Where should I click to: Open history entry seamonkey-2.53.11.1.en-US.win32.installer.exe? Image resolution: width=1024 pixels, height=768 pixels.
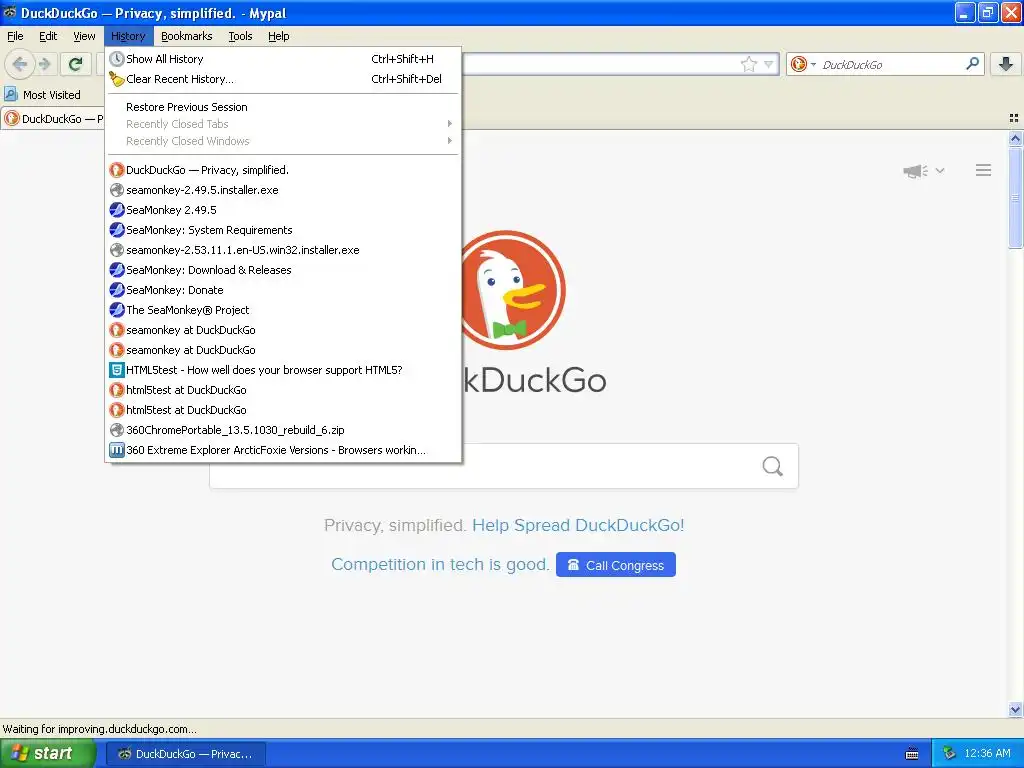coord(283,250)
